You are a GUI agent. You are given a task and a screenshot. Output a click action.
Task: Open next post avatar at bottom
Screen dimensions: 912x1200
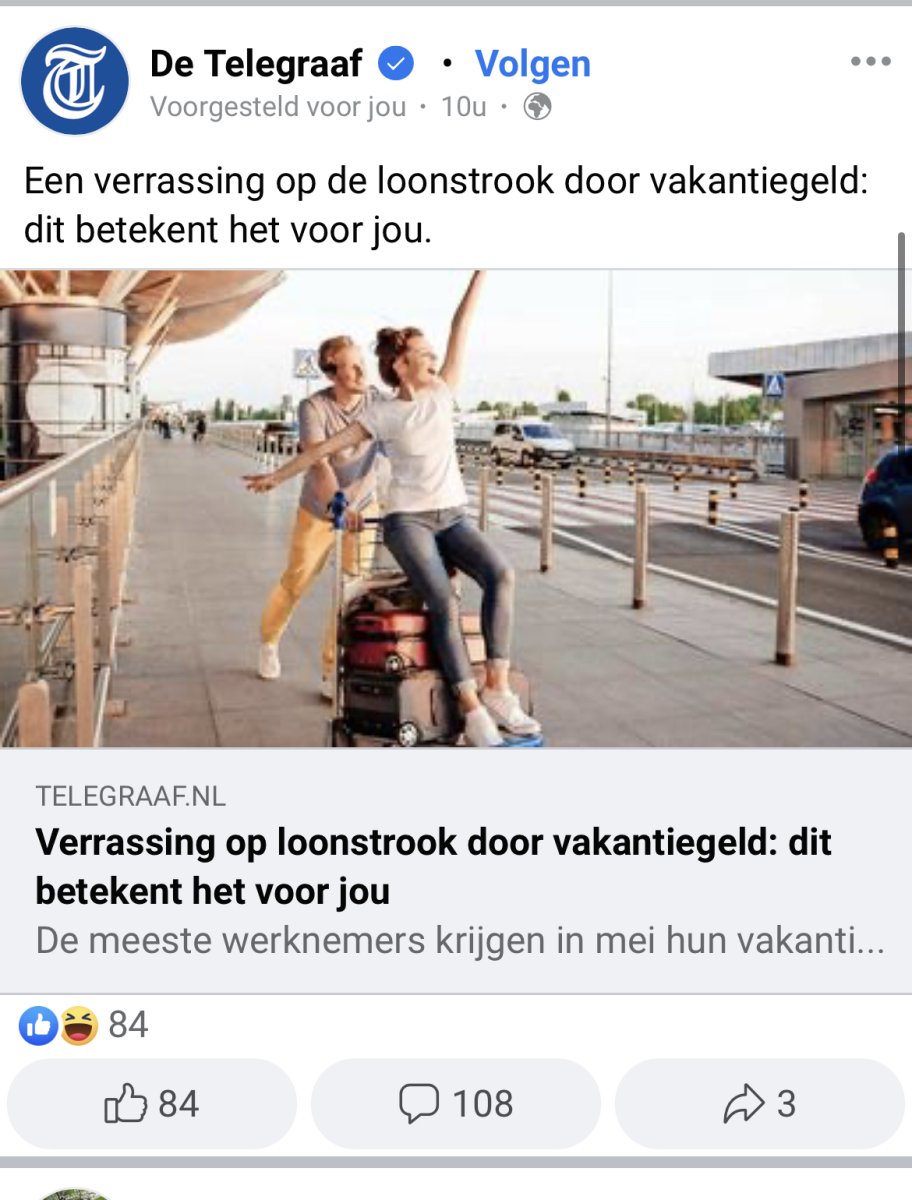[75, 1194]
